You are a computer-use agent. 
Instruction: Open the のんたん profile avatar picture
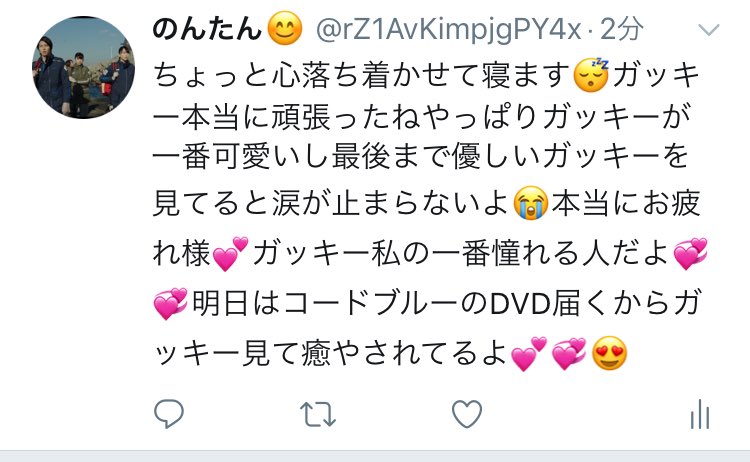point(84,67)
